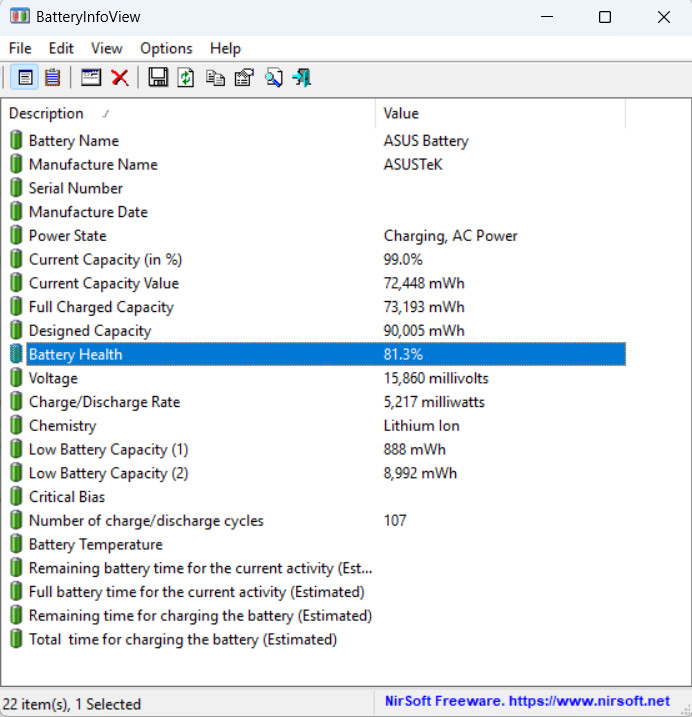This screenshot has width=692, height=717.
Task: Visit the NirSoft Freeware website link
Action: pyautogui.click(x=527, y=701)
